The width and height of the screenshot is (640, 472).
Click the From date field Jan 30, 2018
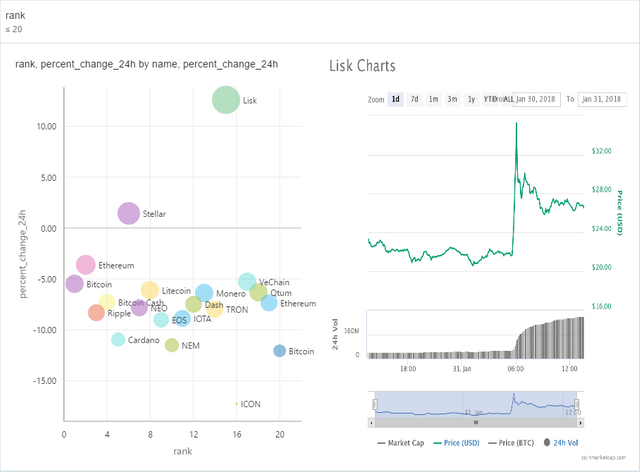click(536, 99)
